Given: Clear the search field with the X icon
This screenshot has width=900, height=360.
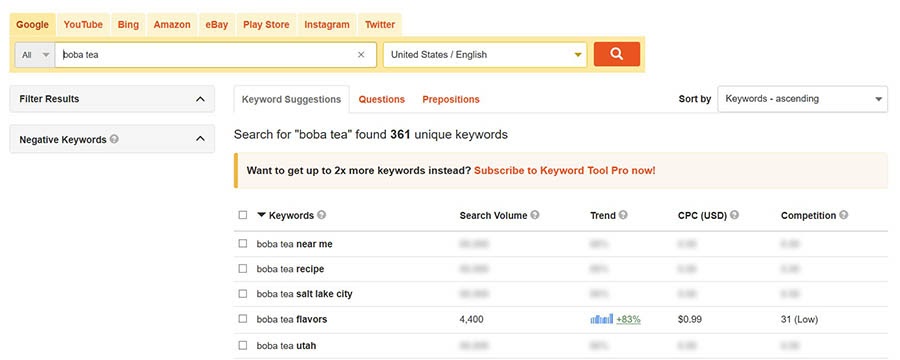Looking at the screenshot, I should 361,55.
